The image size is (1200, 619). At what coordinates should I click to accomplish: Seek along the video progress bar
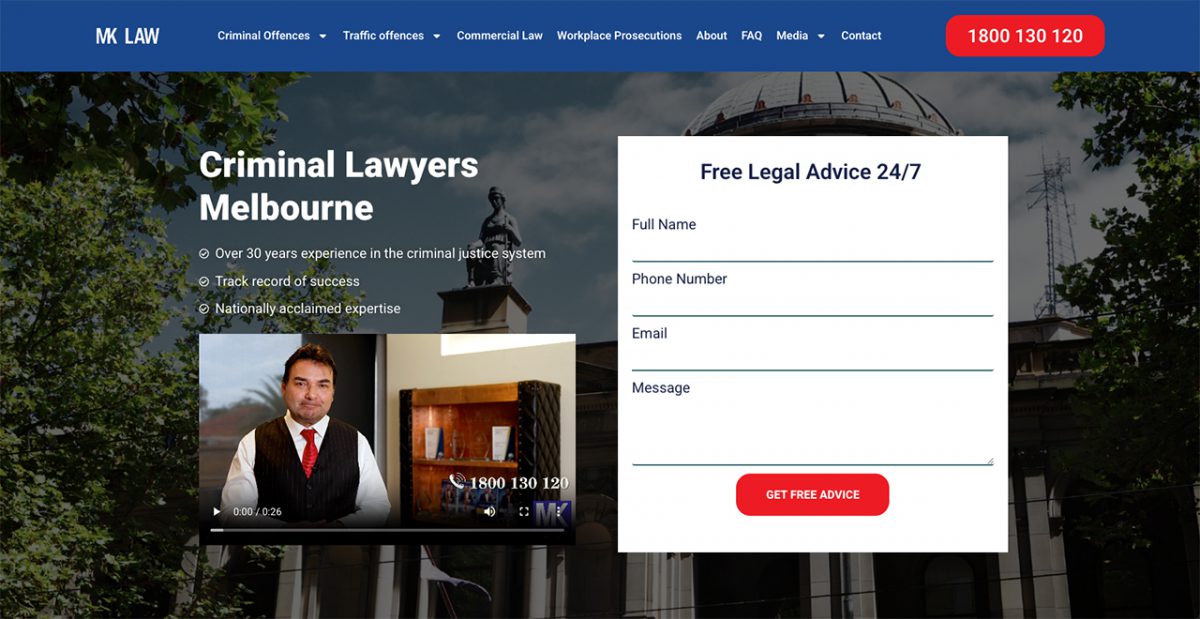[x=387, y=530]
